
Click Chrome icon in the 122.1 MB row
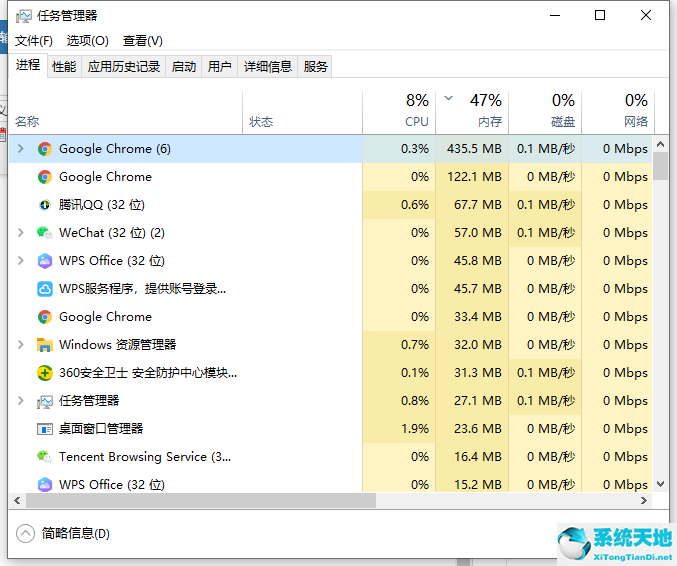coord(44,177)
